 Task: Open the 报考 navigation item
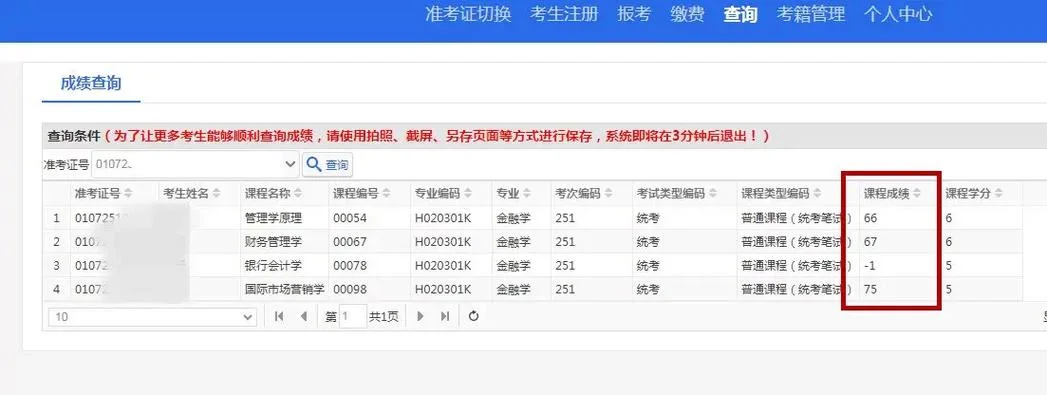point(634,14)
